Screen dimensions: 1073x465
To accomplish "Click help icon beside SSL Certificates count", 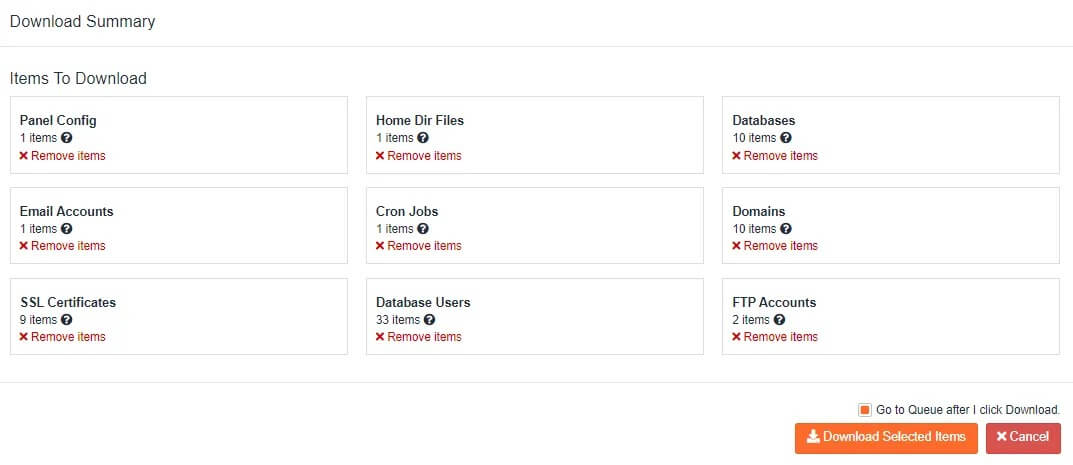I will coord(67,320).
